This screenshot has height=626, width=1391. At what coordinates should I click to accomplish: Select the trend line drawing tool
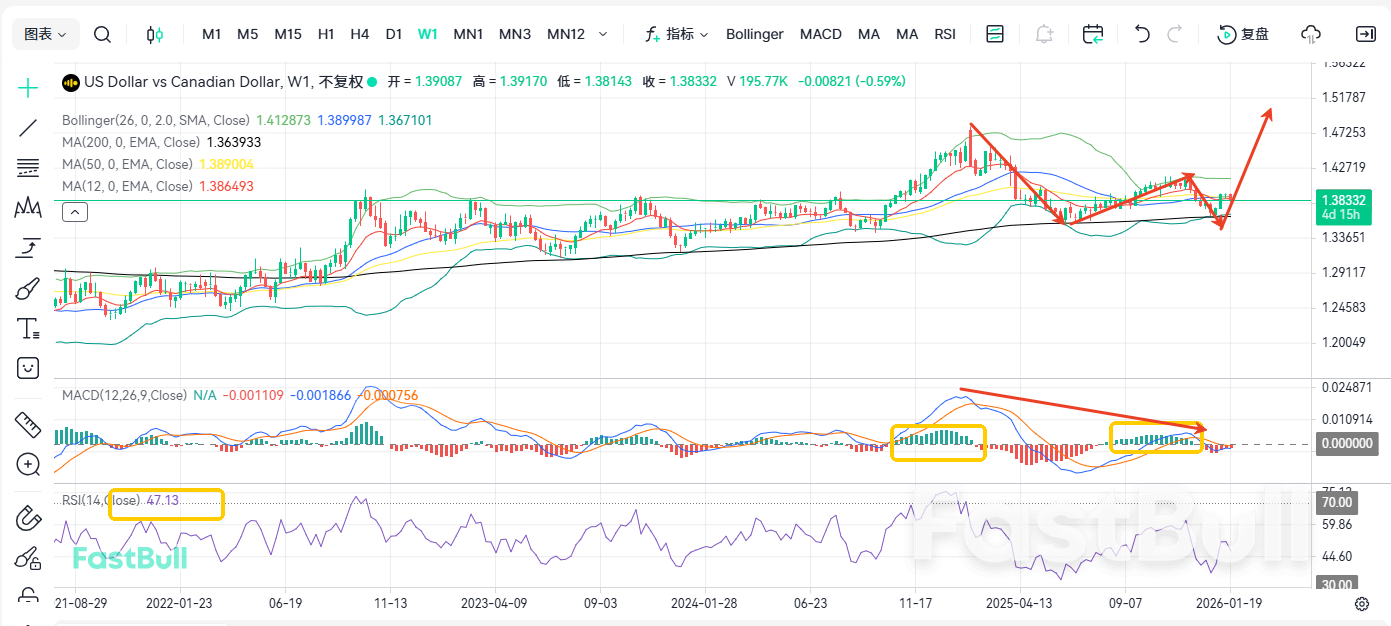pos(28,127)
